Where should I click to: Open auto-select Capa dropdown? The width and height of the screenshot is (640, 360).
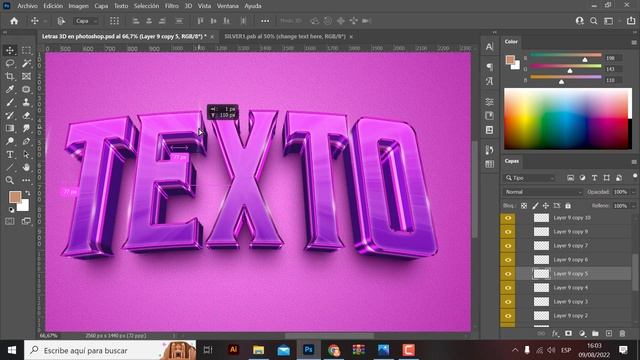87,21
